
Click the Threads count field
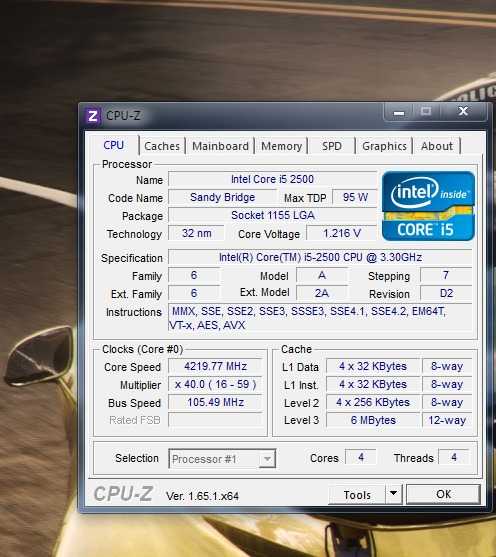(454, 457)
